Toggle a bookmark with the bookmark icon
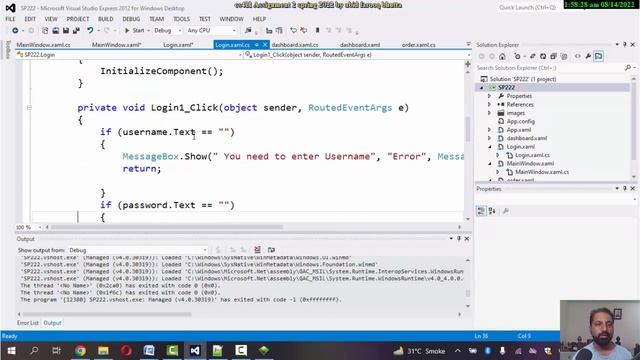This screenshot has height=360, width=640. pyautogui.click(x=317, y=31)
